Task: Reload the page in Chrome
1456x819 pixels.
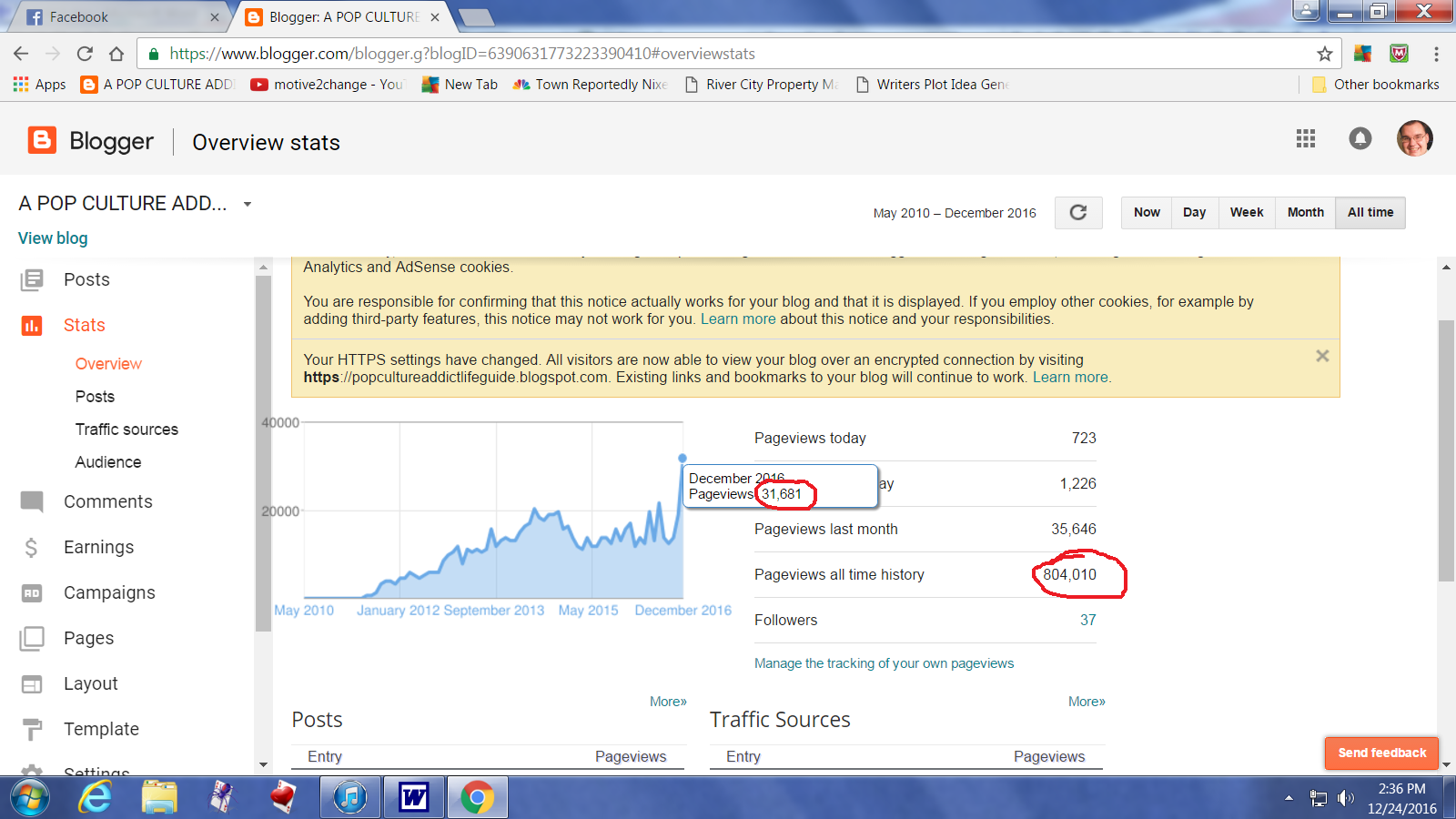Action: pyautogui.click(x=85, y=54)
